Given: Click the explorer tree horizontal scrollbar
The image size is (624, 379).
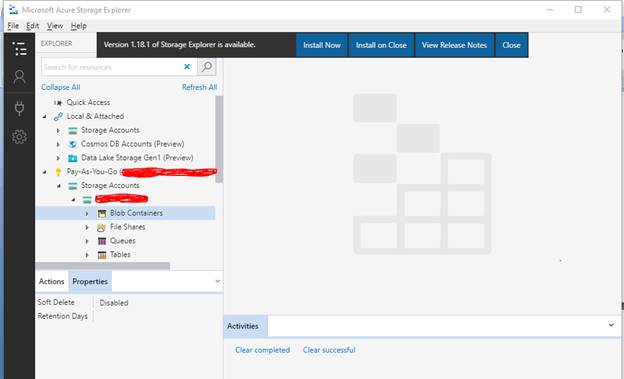Looking at the screenshot, I should [x=103, y=266].
